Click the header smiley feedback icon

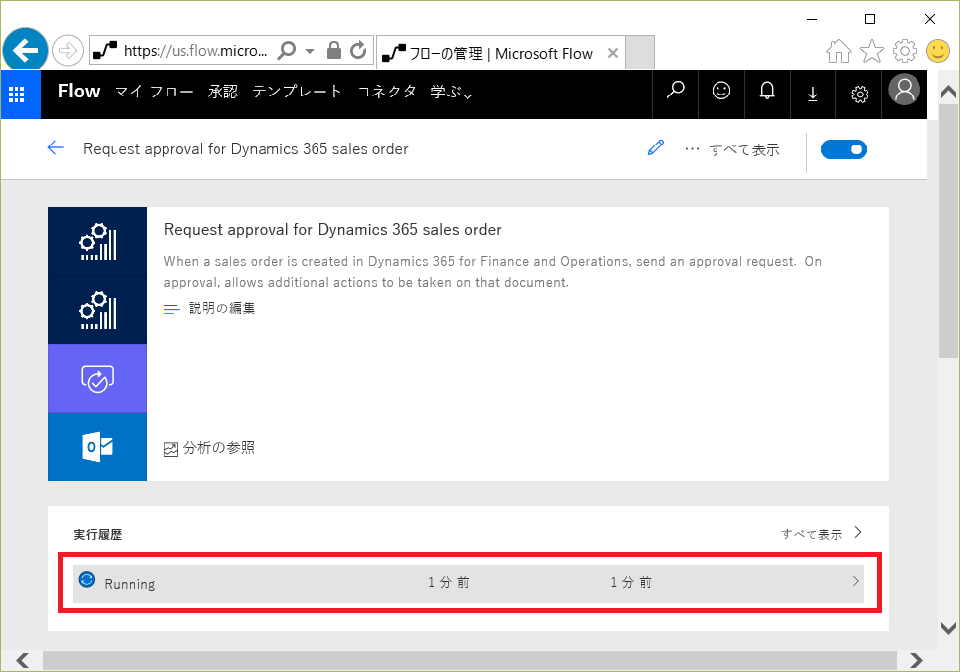coord(721,91)
